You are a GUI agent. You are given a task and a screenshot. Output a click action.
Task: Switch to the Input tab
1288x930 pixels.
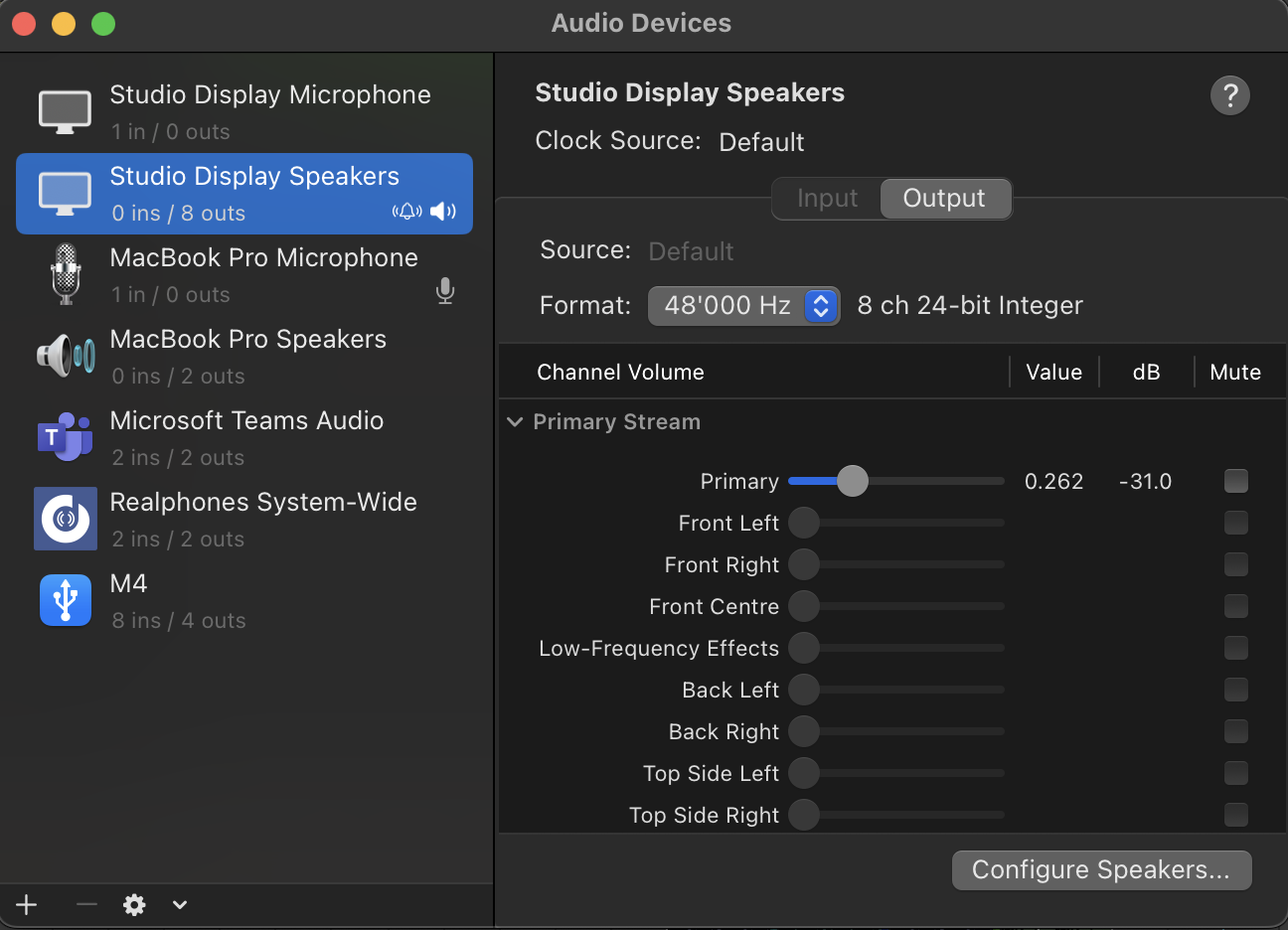[827, 199]
